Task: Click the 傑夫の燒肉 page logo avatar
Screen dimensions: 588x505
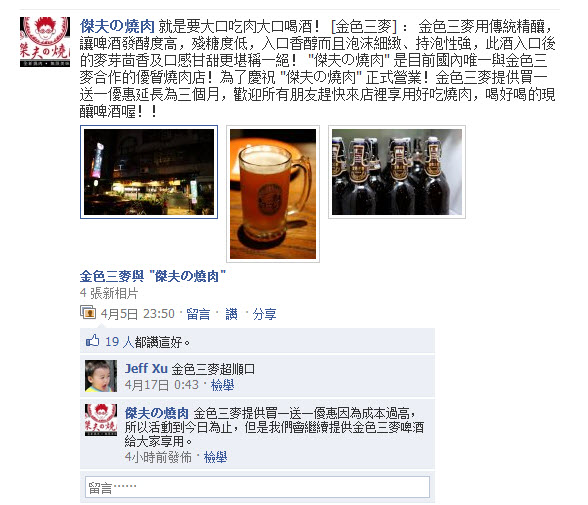Action: (45, 42)
